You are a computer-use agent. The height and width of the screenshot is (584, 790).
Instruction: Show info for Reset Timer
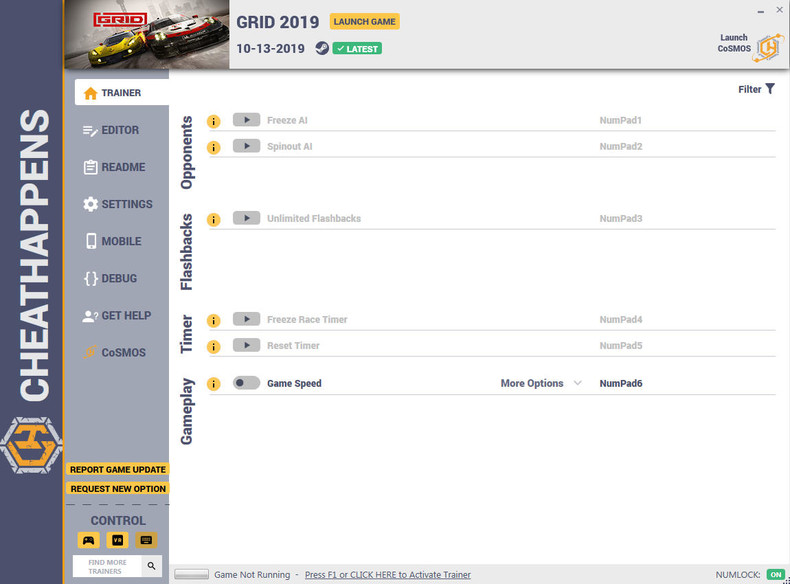click(x=214, y=347)
